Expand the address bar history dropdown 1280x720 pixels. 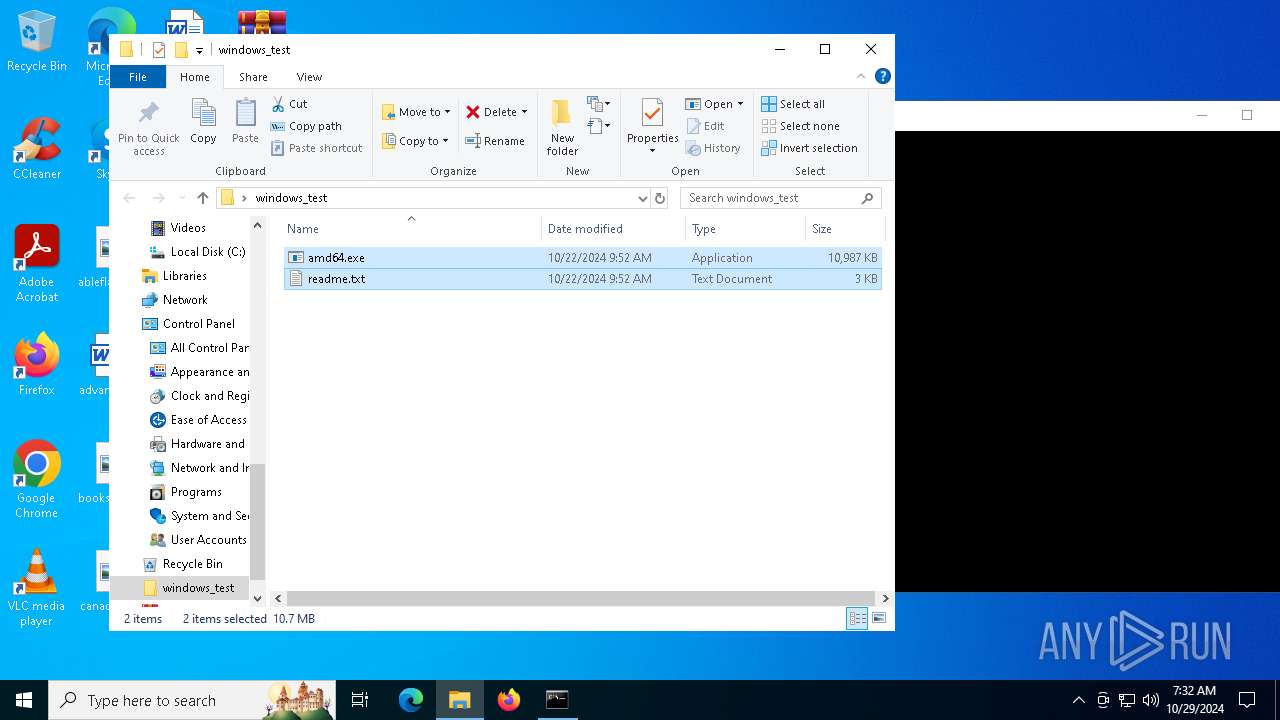(642, 198)
